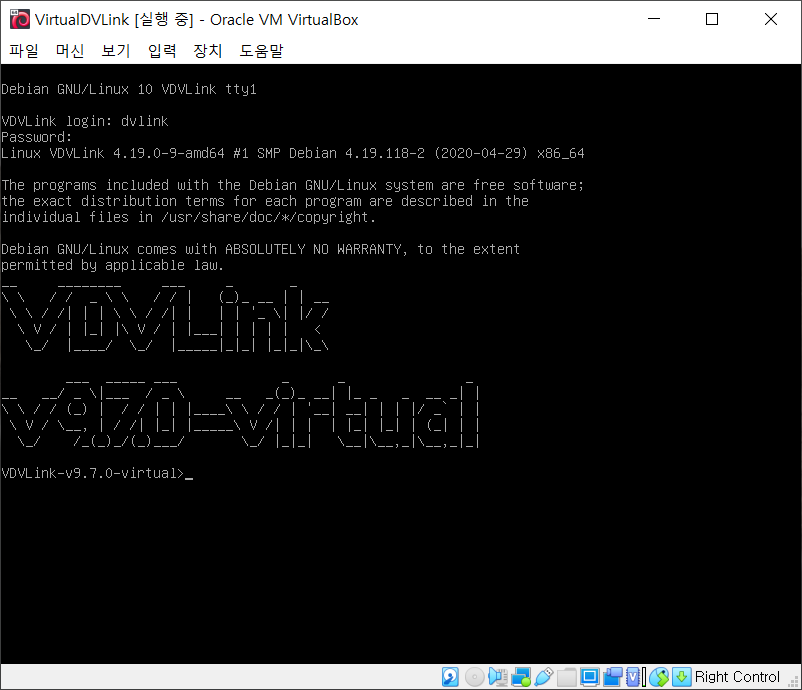
Task: Click the 'Password:' line
Action: (x=36, y=137)
